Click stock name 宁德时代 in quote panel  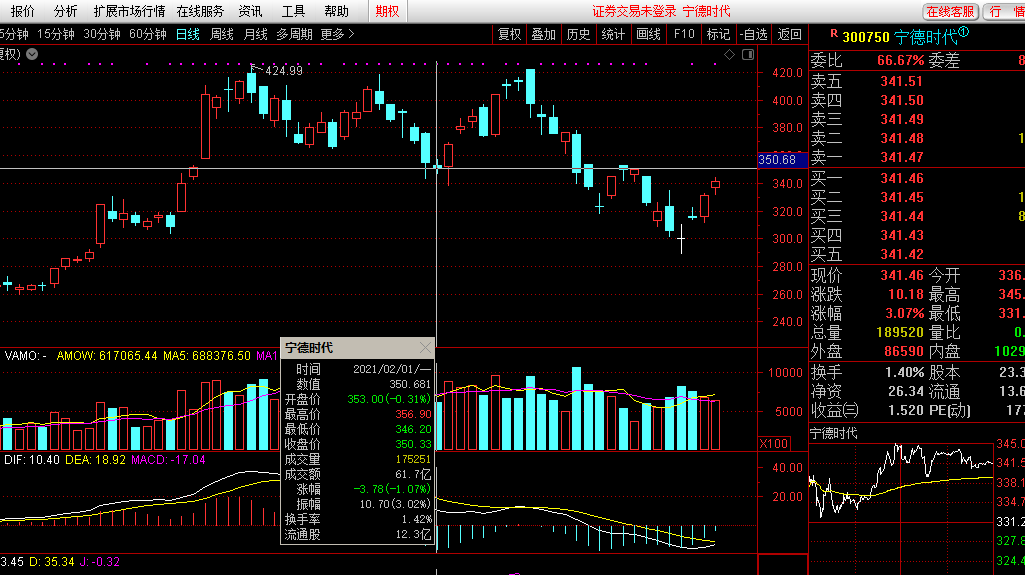click(x=926, y=37)
